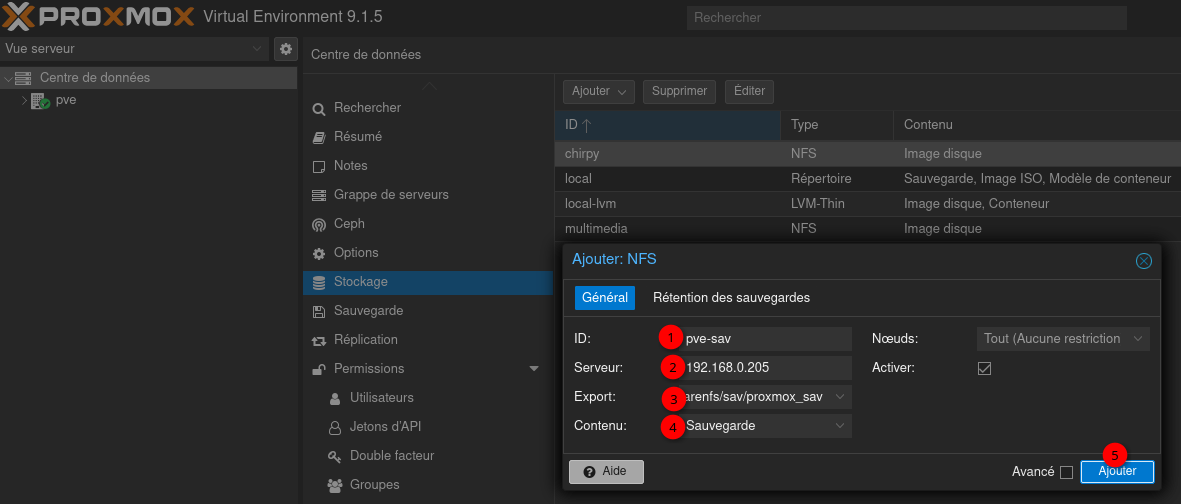The width and height of the screenshot is (1181, 504).
Task: Enable the Avancé checkbox
Action: pyautogui.click(x=1066, y=472)
